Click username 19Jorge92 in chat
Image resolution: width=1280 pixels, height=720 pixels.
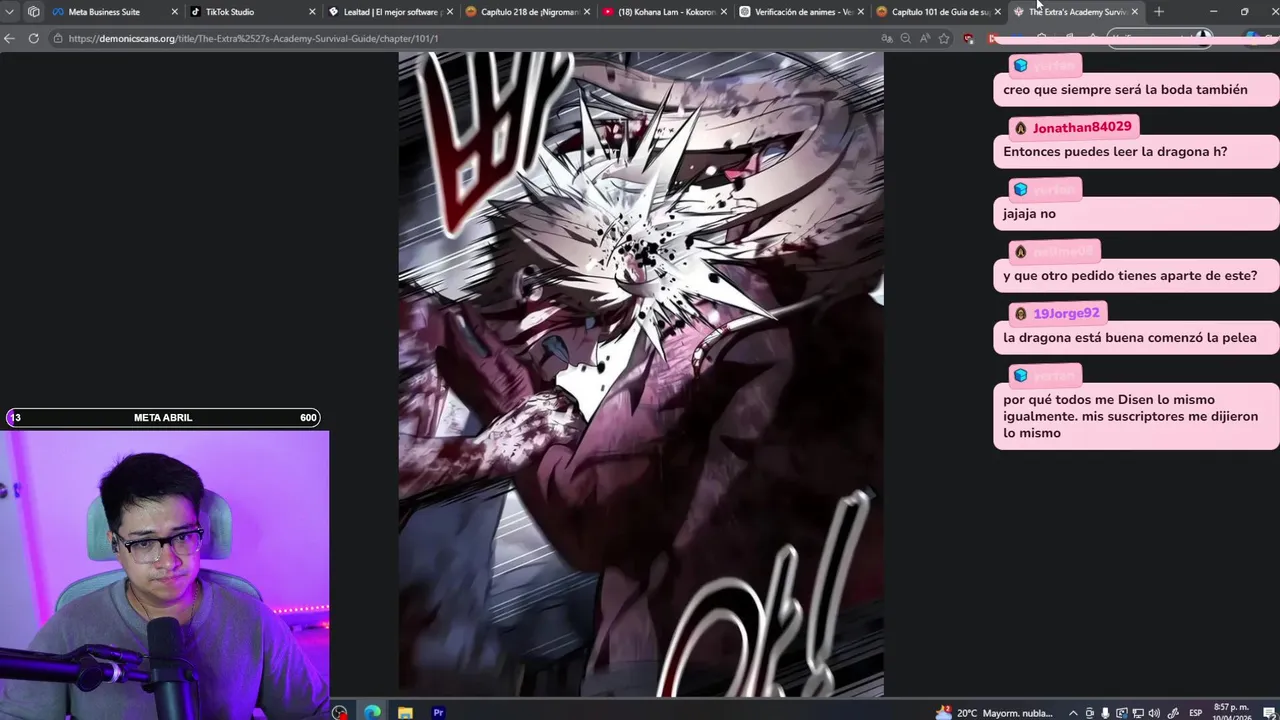click(x=1066, y=313)
